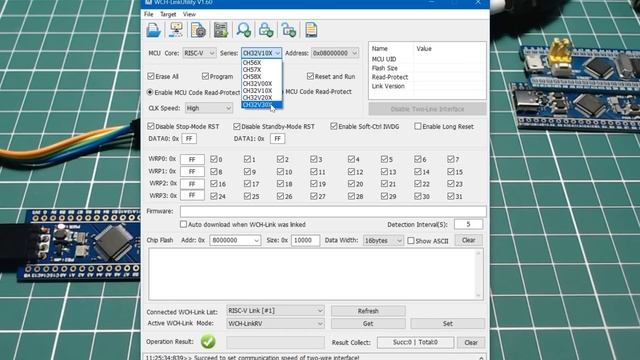Toggle write-protect bit 31 checkbox

[451, 196]
